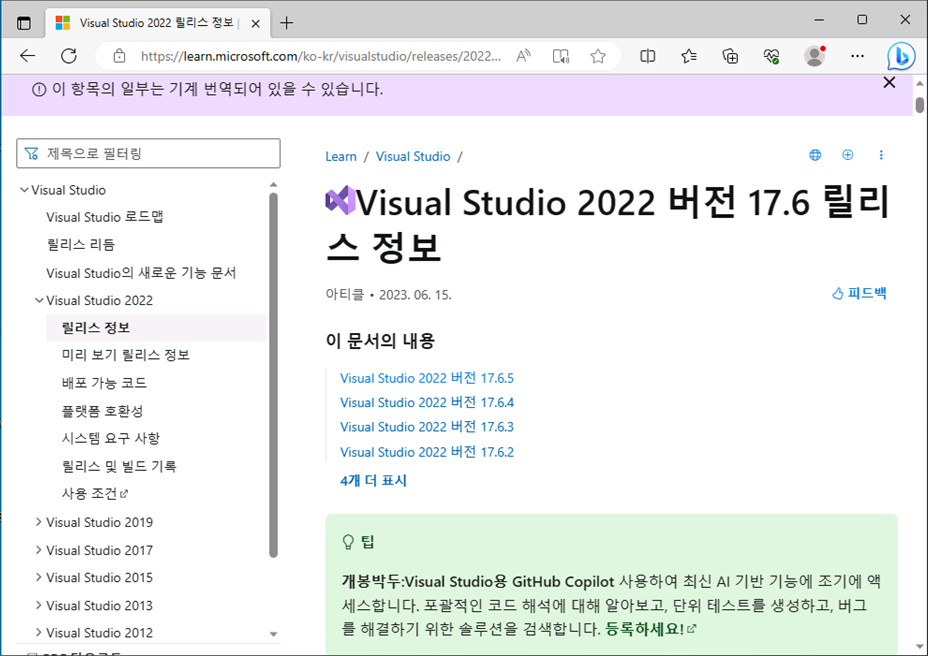Go back to the previous page
Viewport: 928px width, 656px height.
[27, 56]
